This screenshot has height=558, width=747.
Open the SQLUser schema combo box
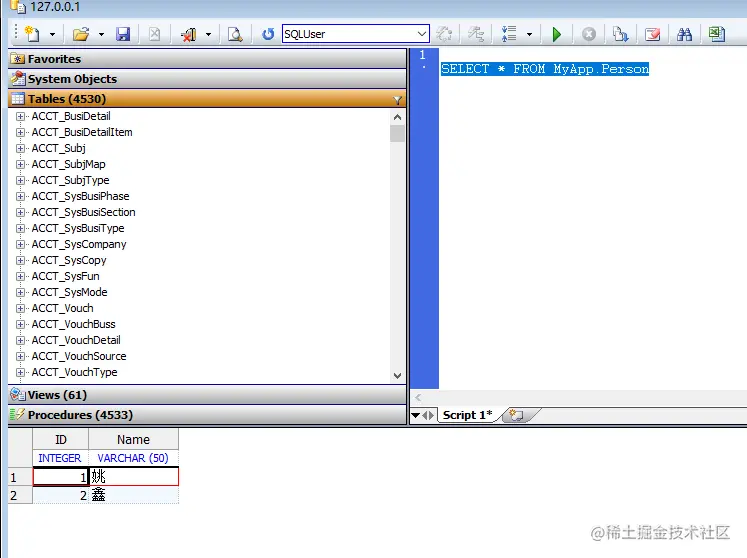(x=355, y=34)
